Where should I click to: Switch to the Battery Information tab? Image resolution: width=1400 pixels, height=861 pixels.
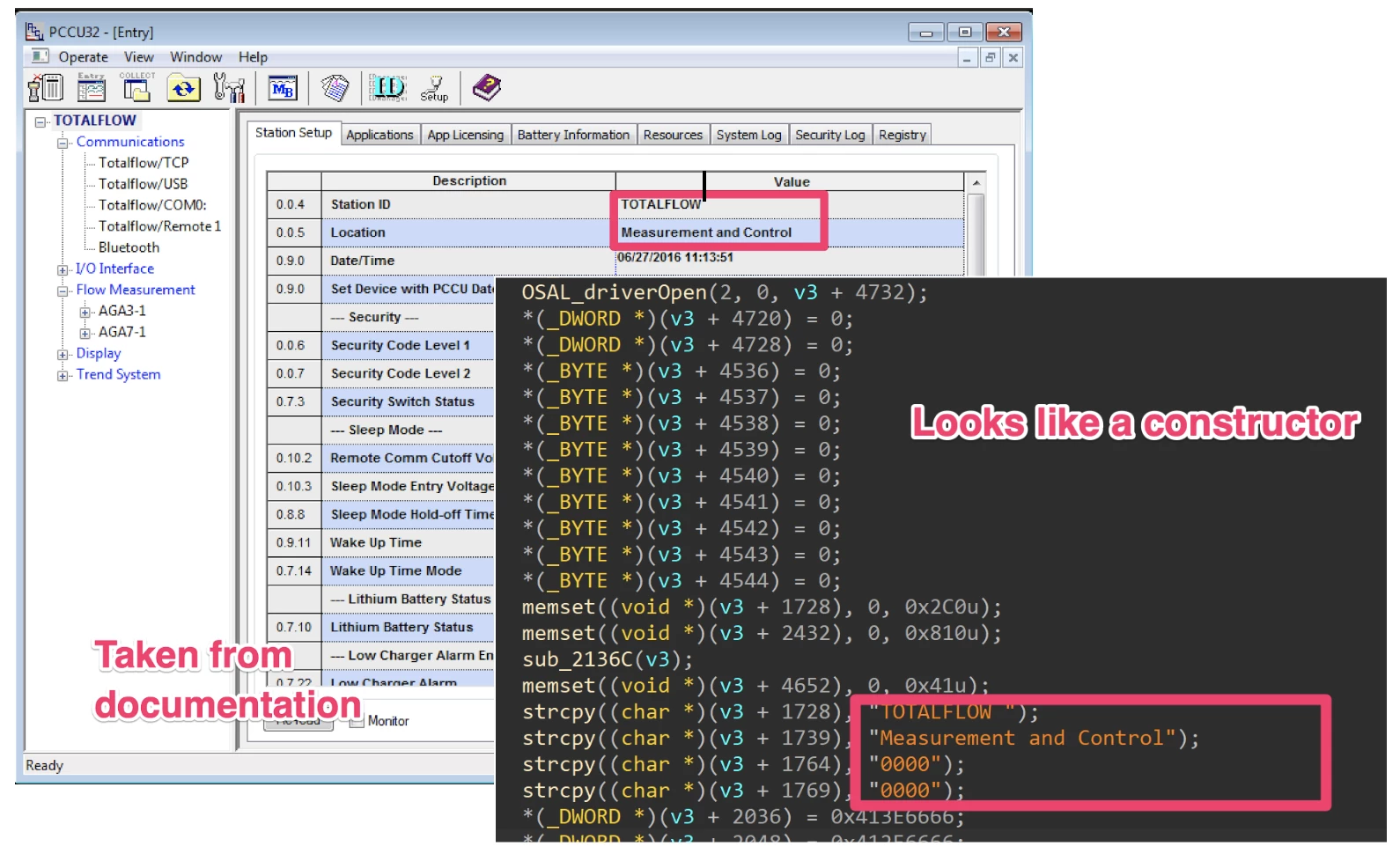coord(573,135)
